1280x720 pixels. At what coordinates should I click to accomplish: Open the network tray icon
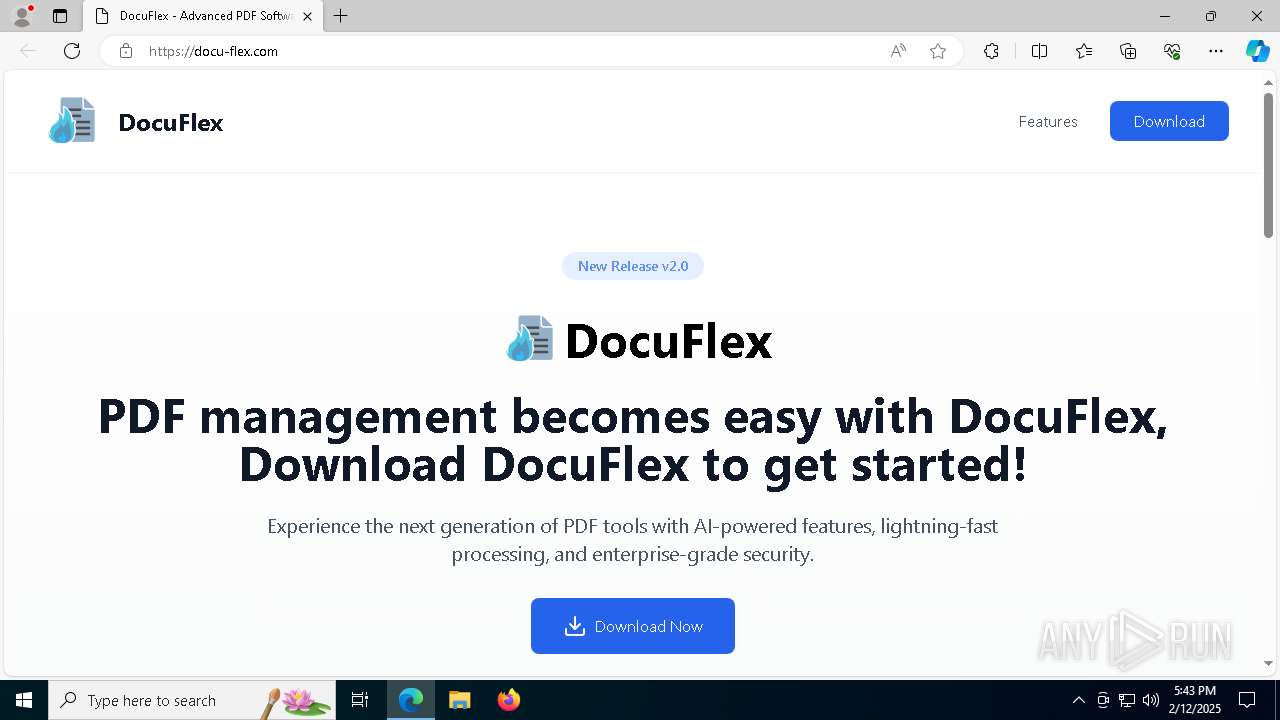[x=1127, y=700]
